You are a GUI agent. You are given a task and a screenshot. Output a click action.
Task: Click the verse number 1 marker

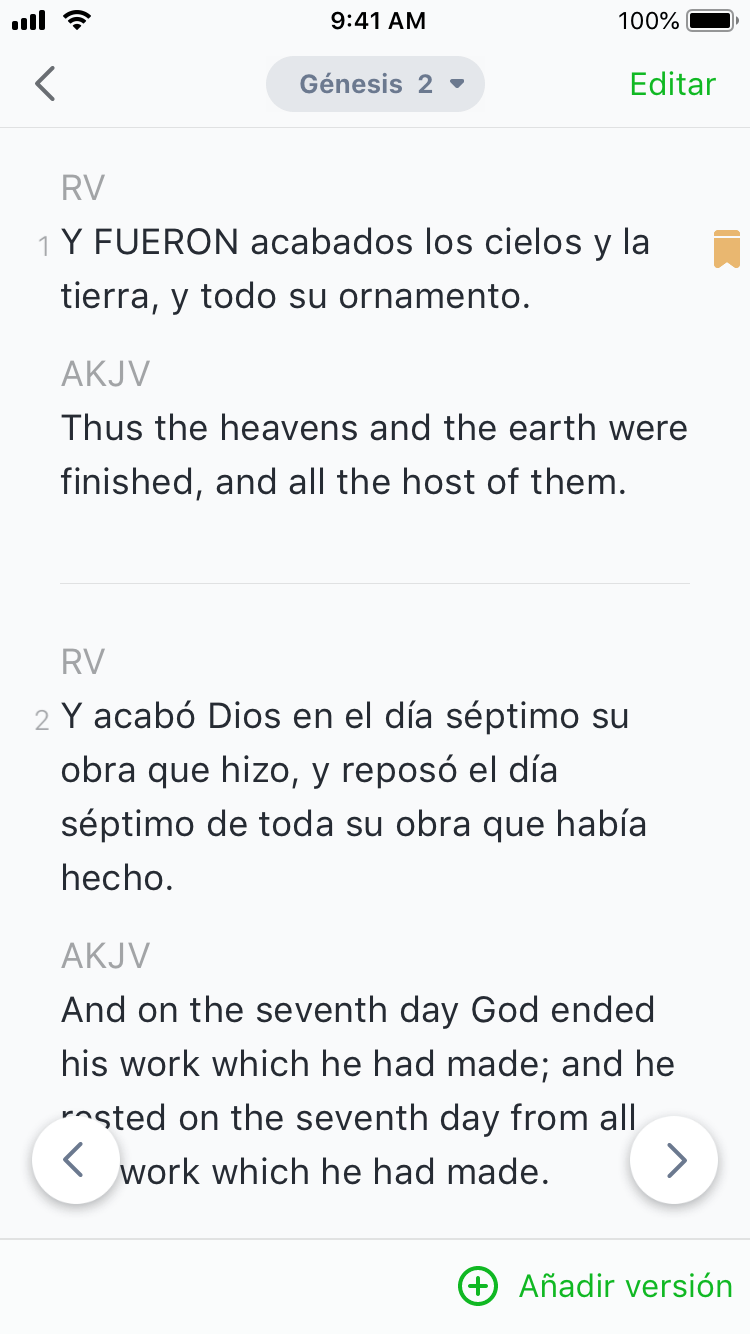(x=43, y=246)
